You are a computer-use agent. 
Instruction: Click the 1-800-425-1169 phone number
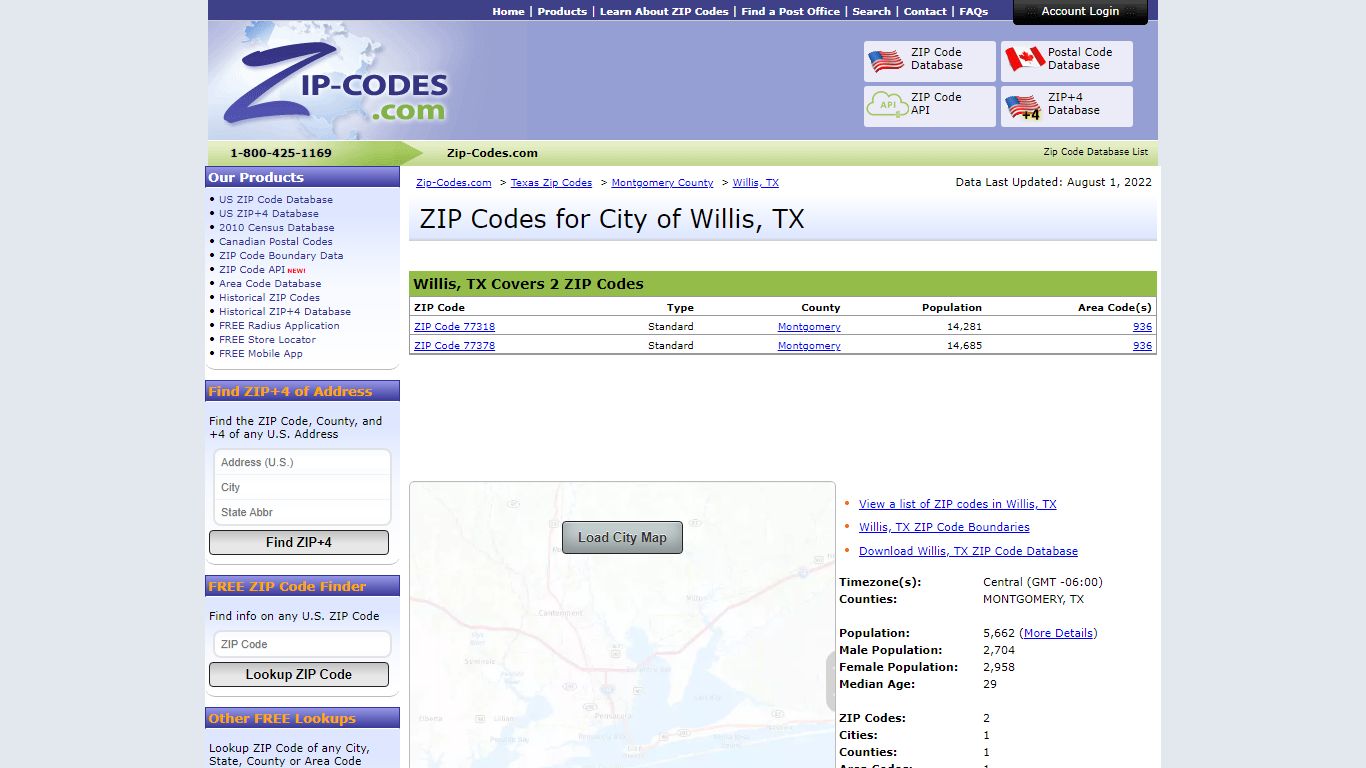281,153
